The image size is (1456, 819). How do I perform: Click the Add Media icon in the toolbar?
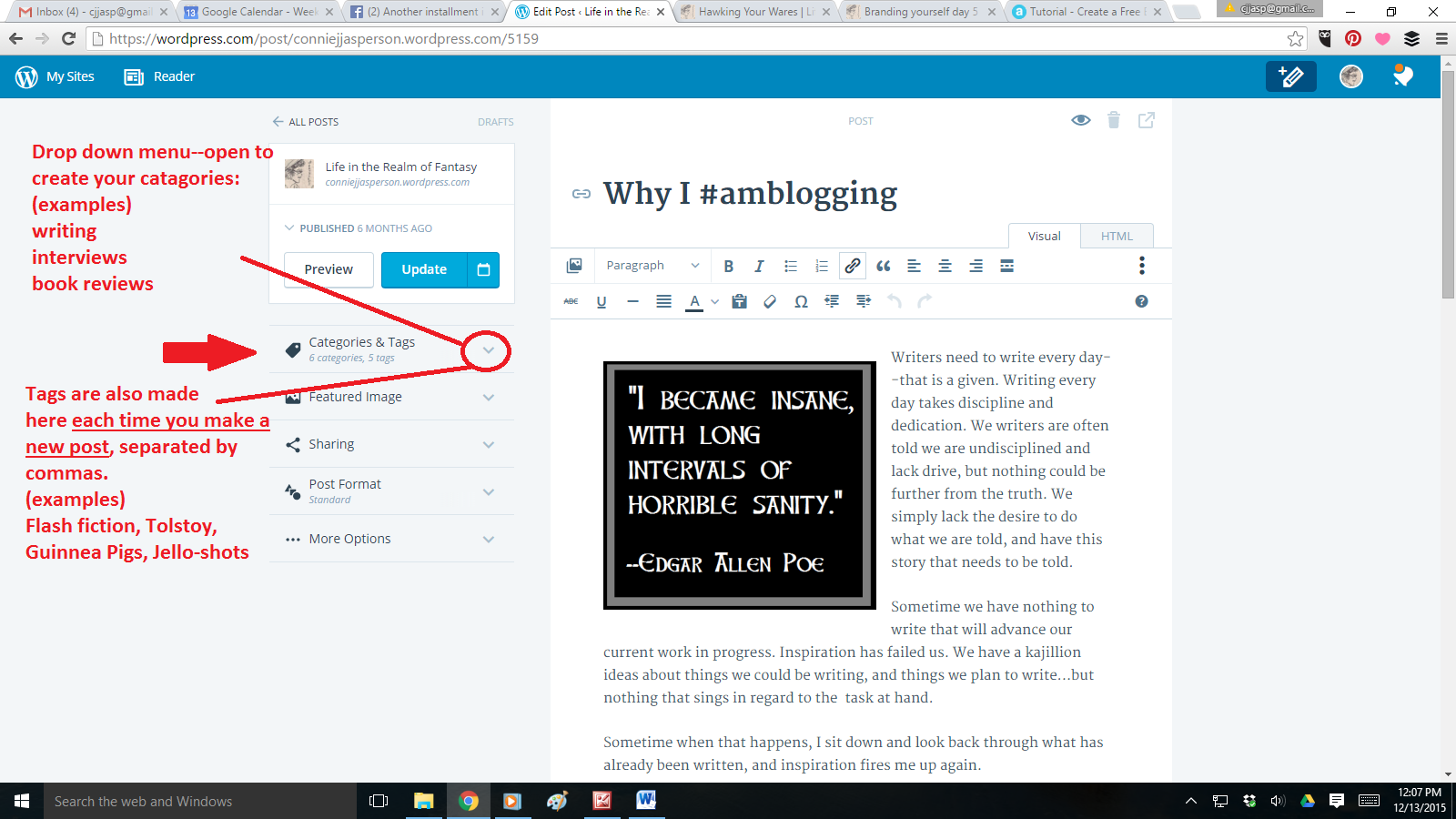coord(574,266)
